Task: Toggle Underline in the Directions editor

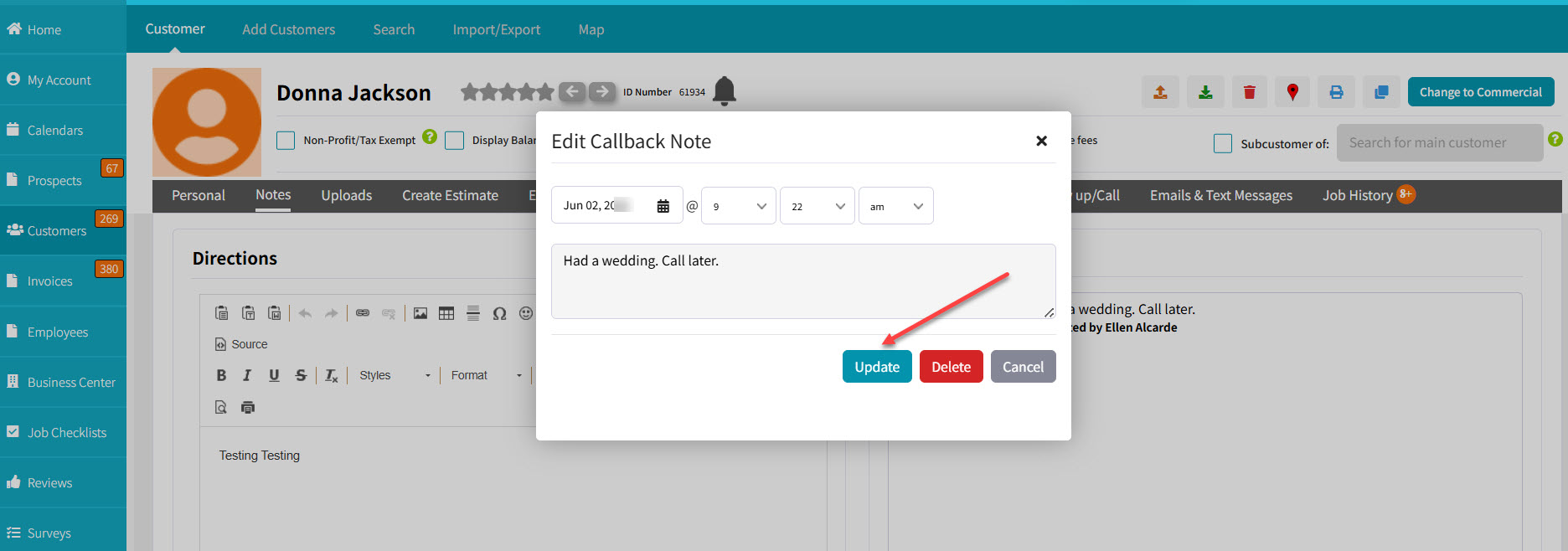Action: pyautogui.click(x=274, y=375)
